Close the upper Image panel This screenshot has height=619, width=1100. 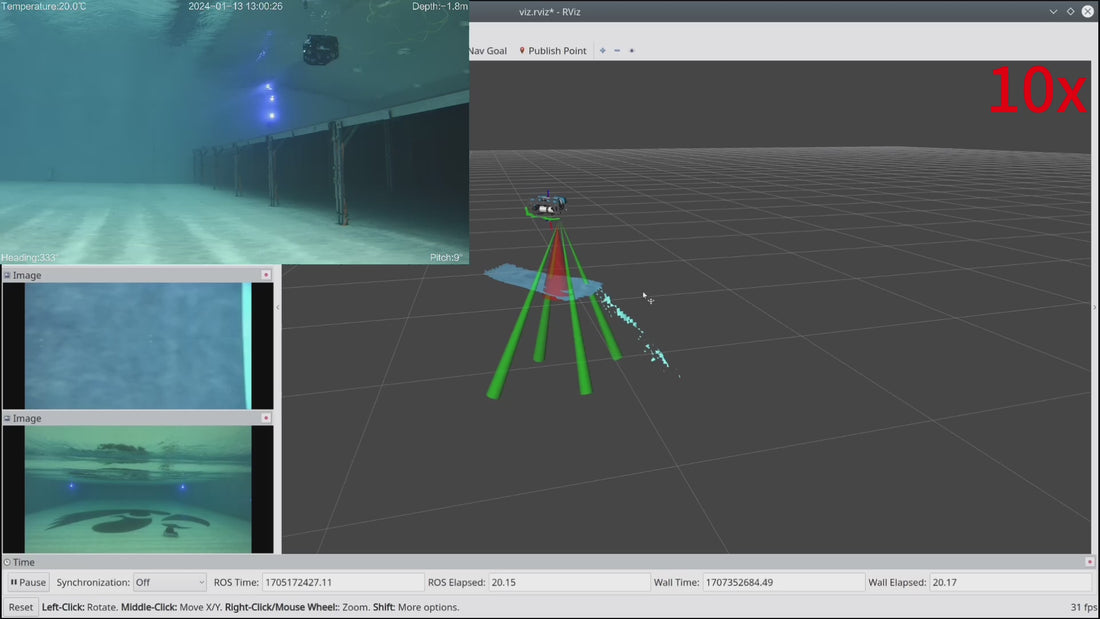point(266,275)
